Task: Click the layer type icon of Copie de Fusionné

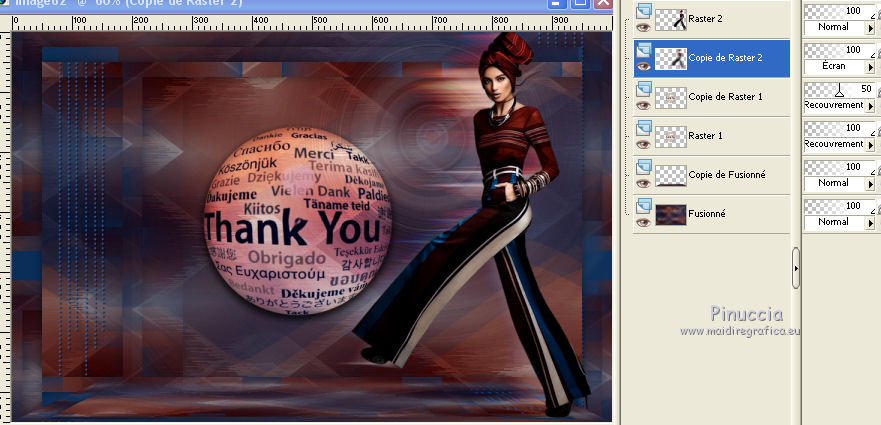Action: [x=644, y=166]
